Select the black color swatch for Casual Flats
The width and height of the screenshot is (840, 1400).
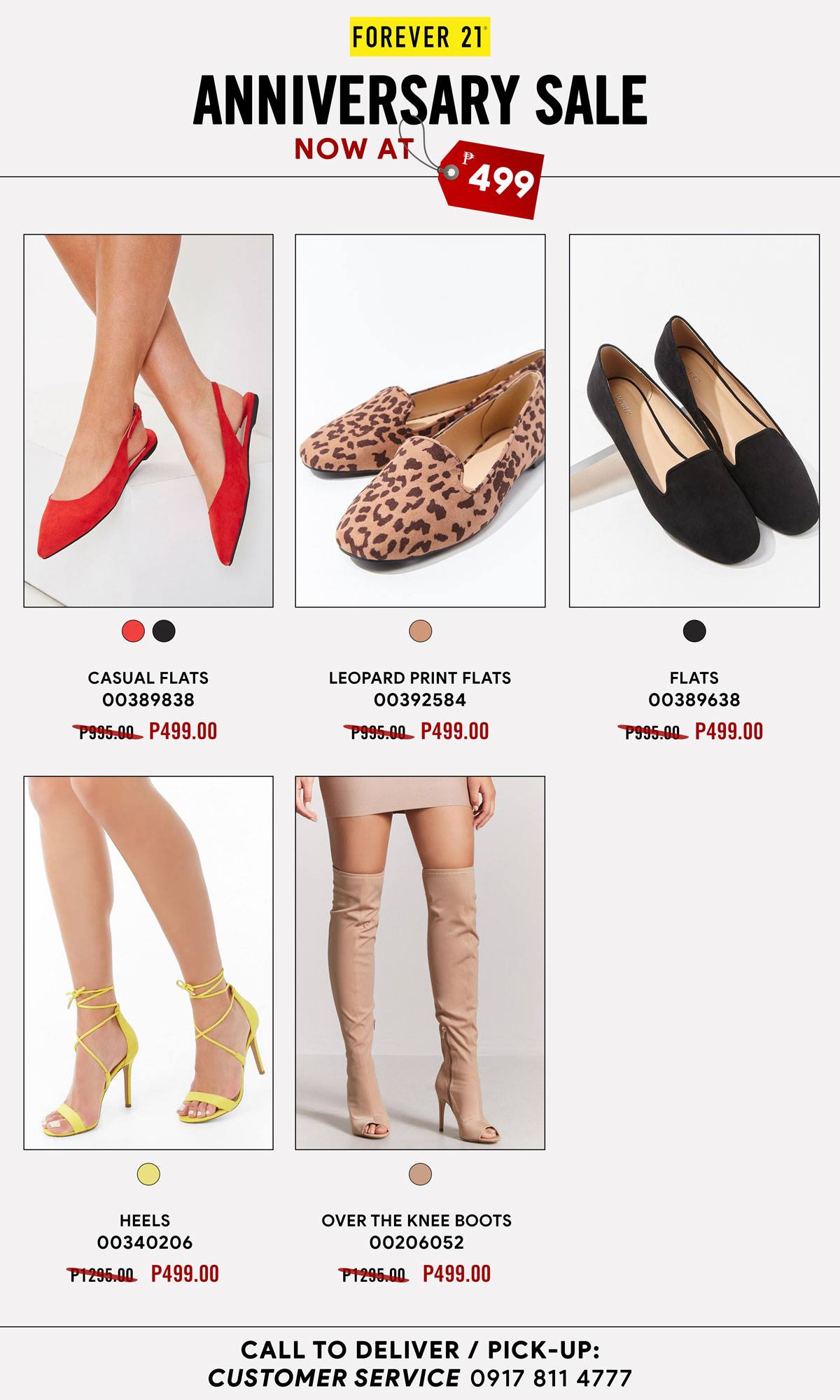(164, 631)
